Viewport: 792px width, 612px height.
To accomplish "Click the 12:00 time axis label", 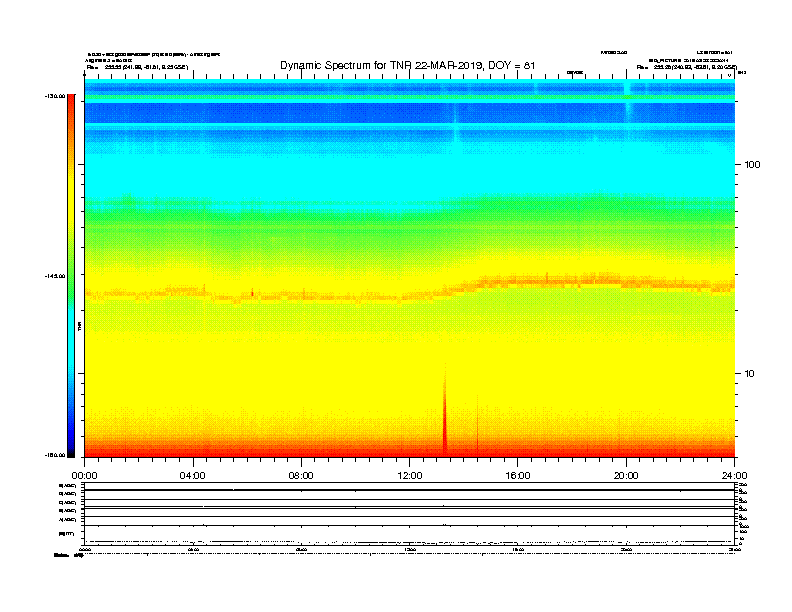I will [410, 476].
